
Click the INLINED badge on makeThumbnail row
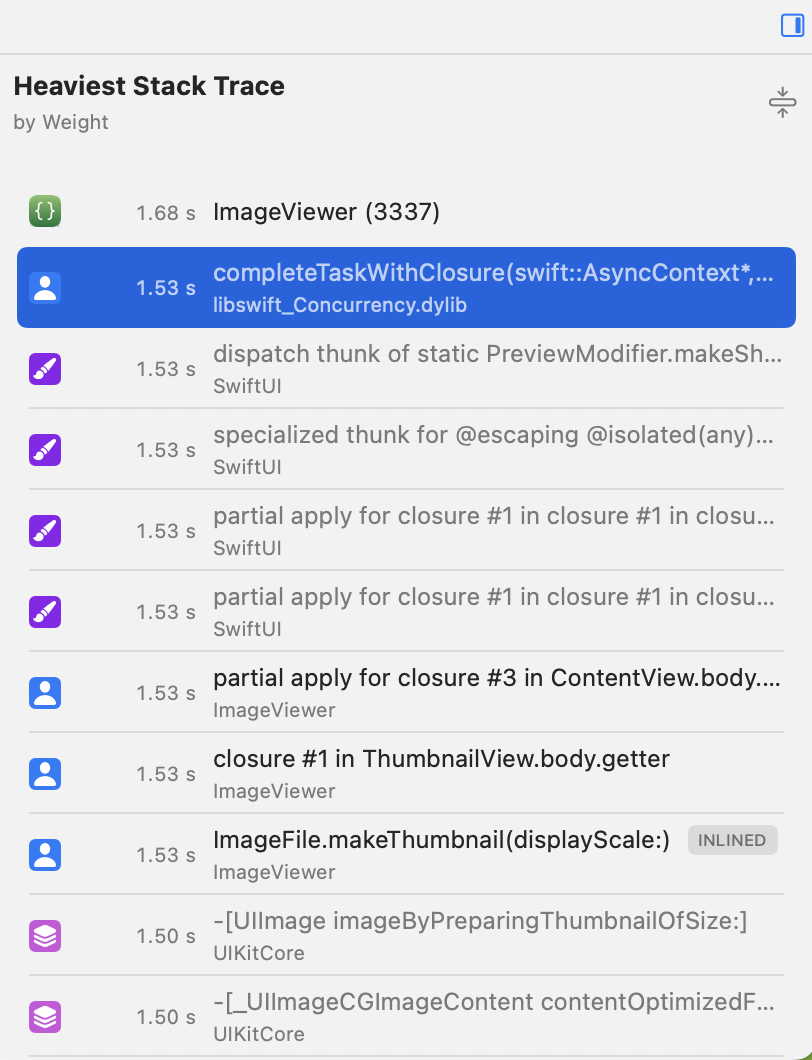point(732,840)
